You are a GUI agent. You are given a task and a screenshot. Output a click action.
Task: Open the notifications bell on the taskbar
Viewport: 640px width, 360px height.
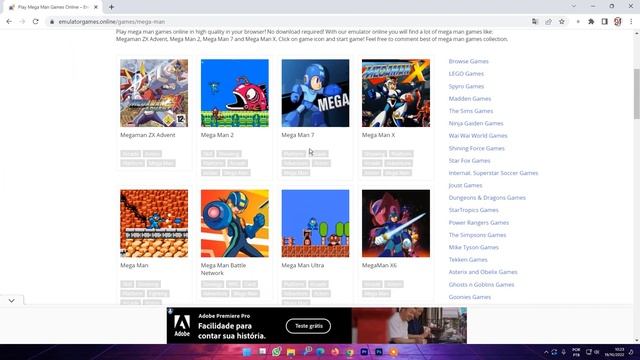tap(631, 352)
